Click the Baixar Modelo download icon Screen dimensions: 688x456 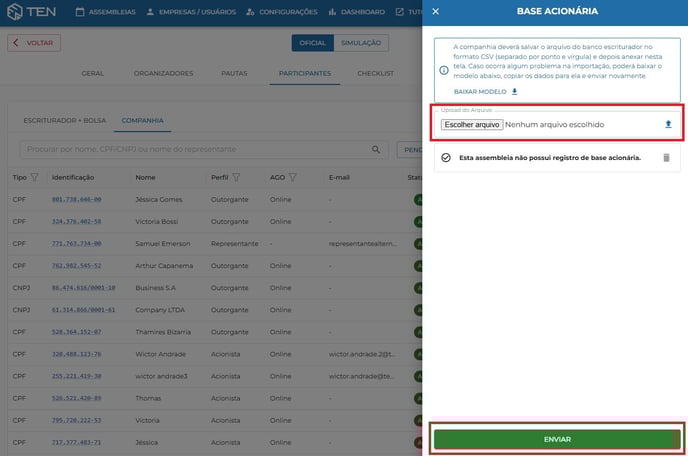coord(515,92)
